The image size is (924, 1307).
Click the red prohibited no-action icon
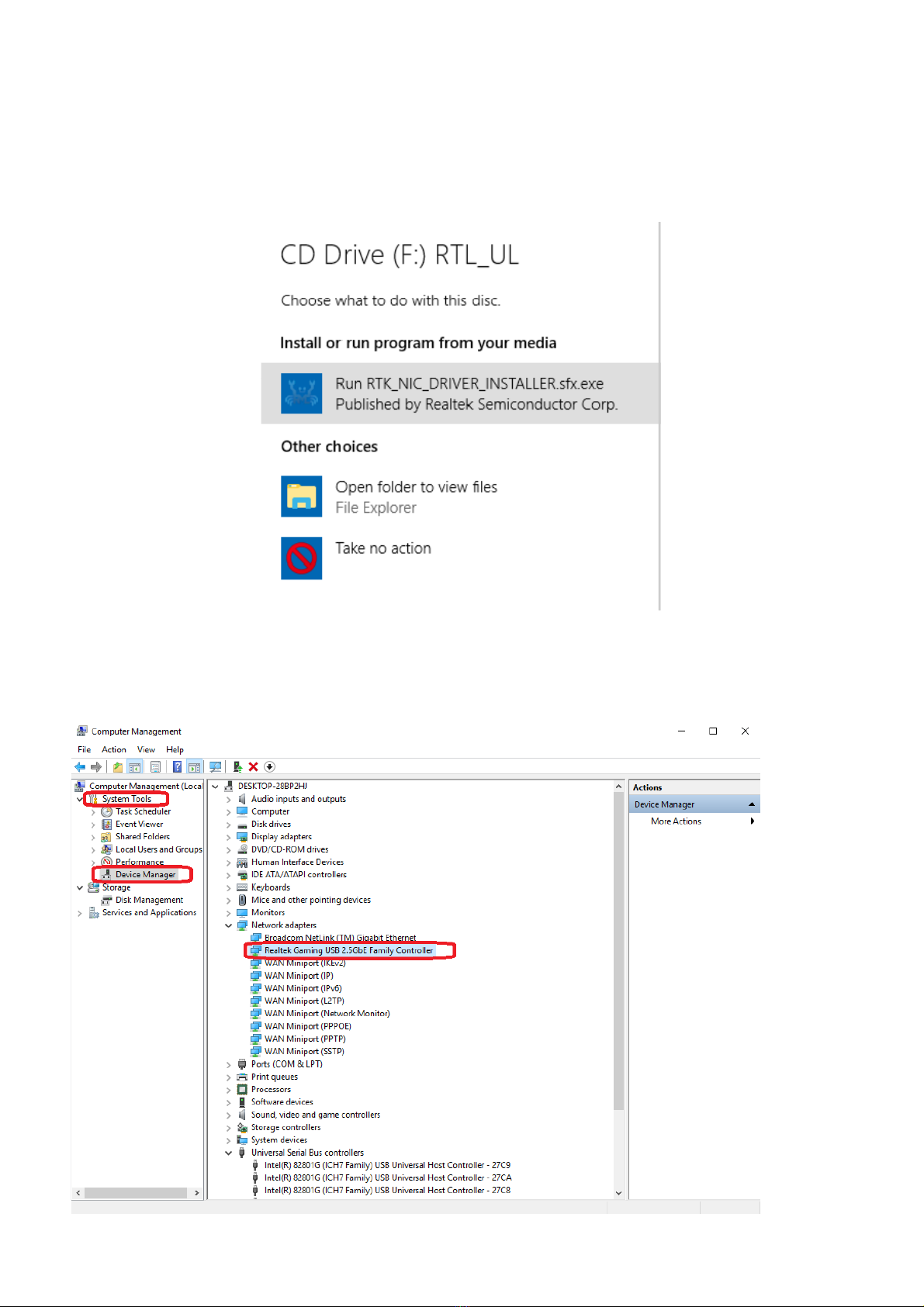click(x=301, y=558)
